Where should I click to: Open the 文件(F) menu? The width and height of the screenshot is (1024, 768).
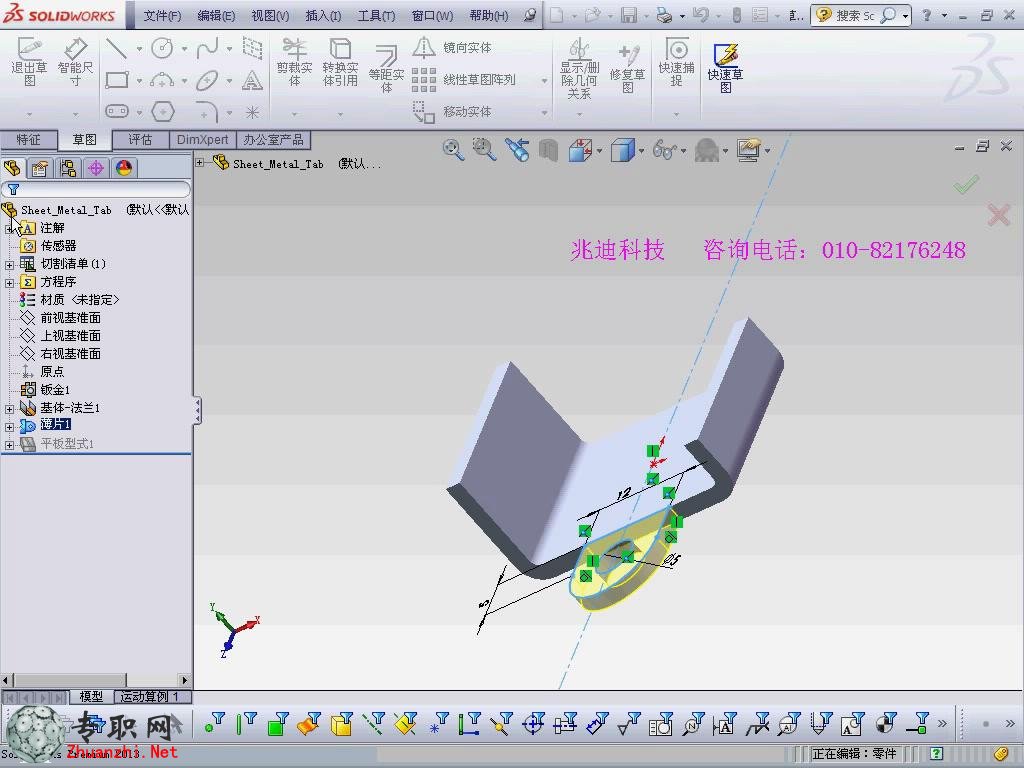point(162,16)
